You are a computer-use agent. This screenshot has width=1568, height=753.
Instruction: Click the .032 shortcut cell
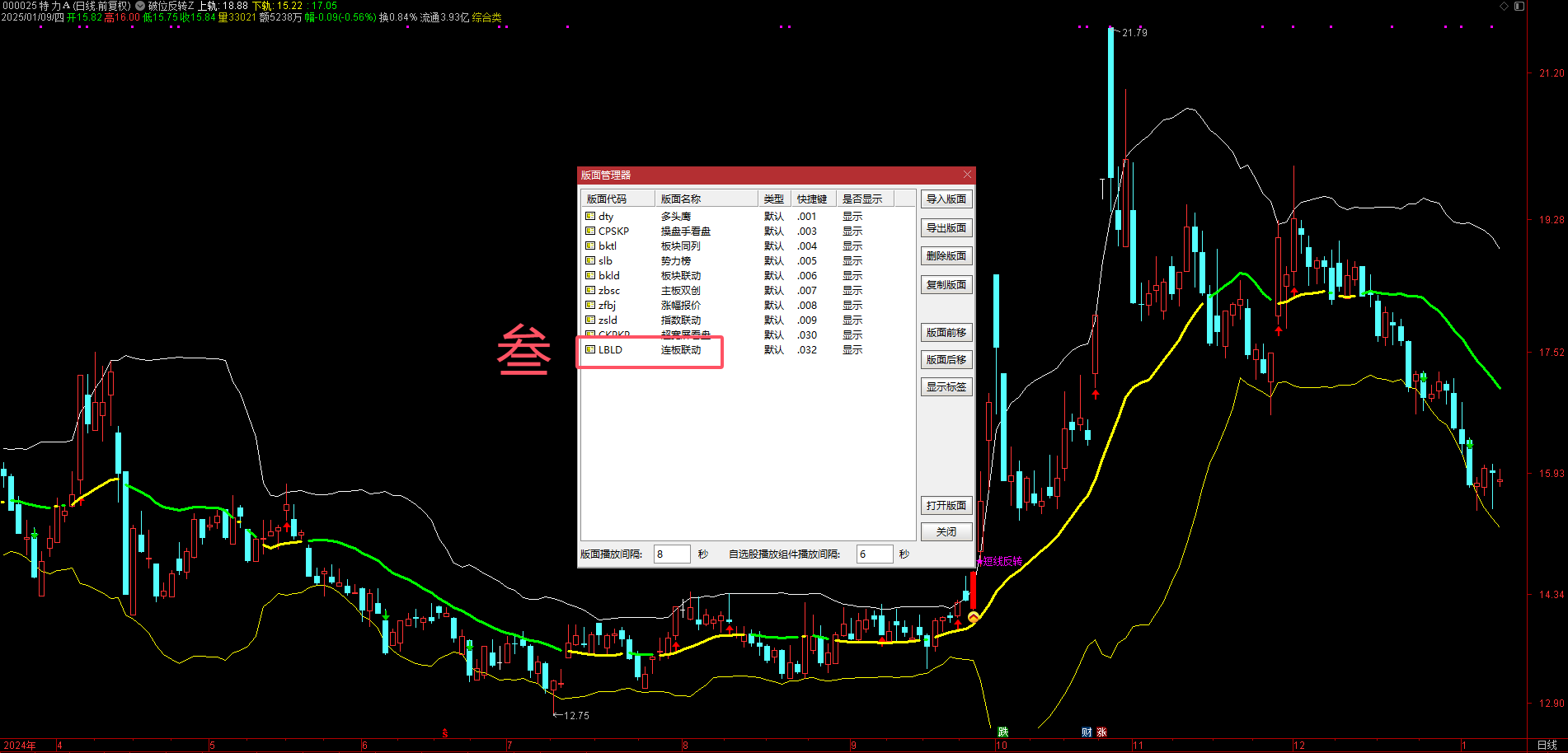(x=807, y=350)
